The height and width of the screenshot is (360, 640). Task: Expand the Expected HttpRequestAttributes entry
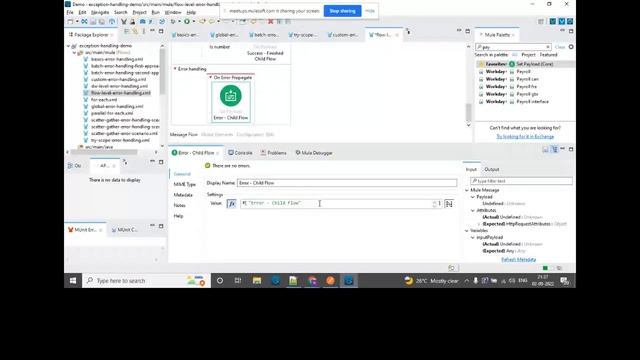[479, 224]
